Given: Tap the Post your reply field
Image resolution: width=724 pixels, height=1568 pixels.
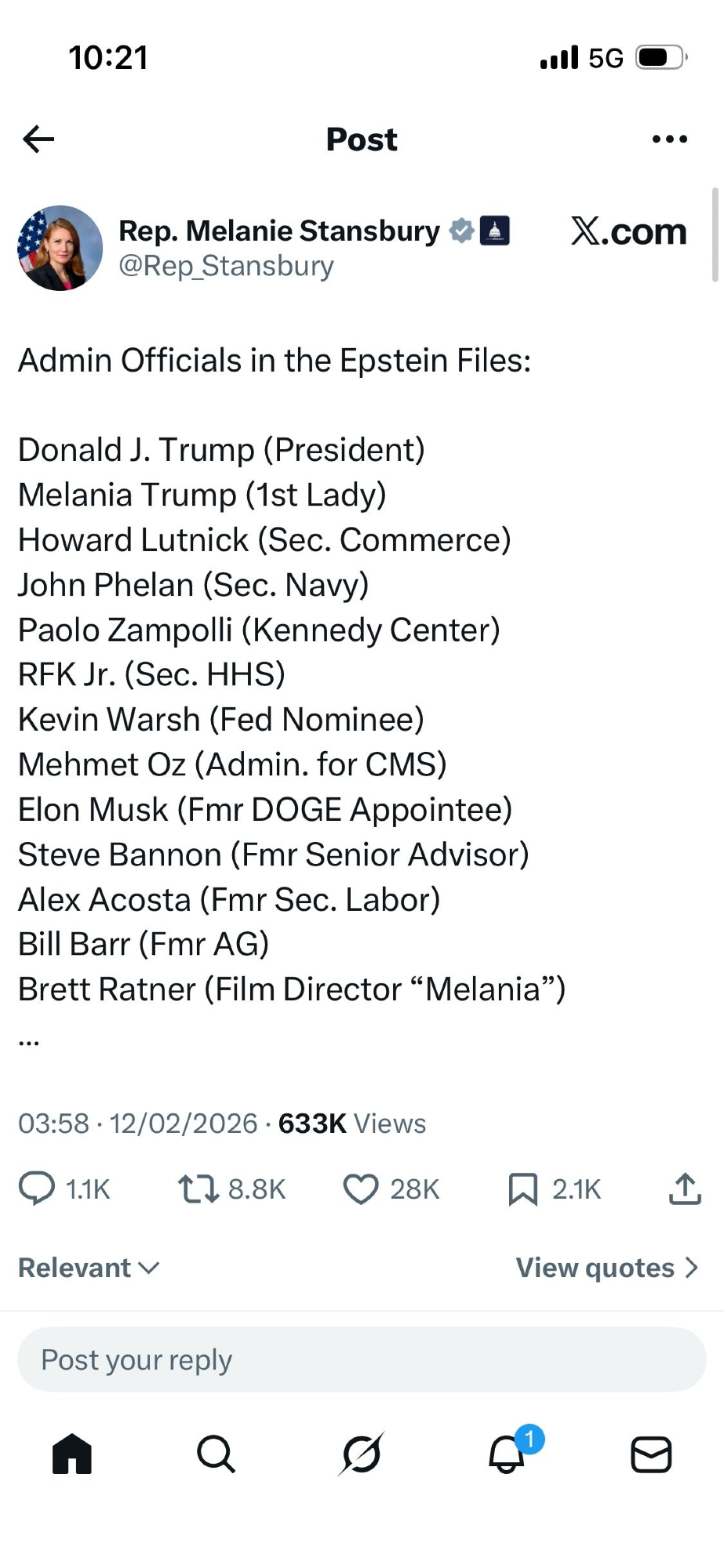Looking at the screenshot, I should [x=362, y=1359].
